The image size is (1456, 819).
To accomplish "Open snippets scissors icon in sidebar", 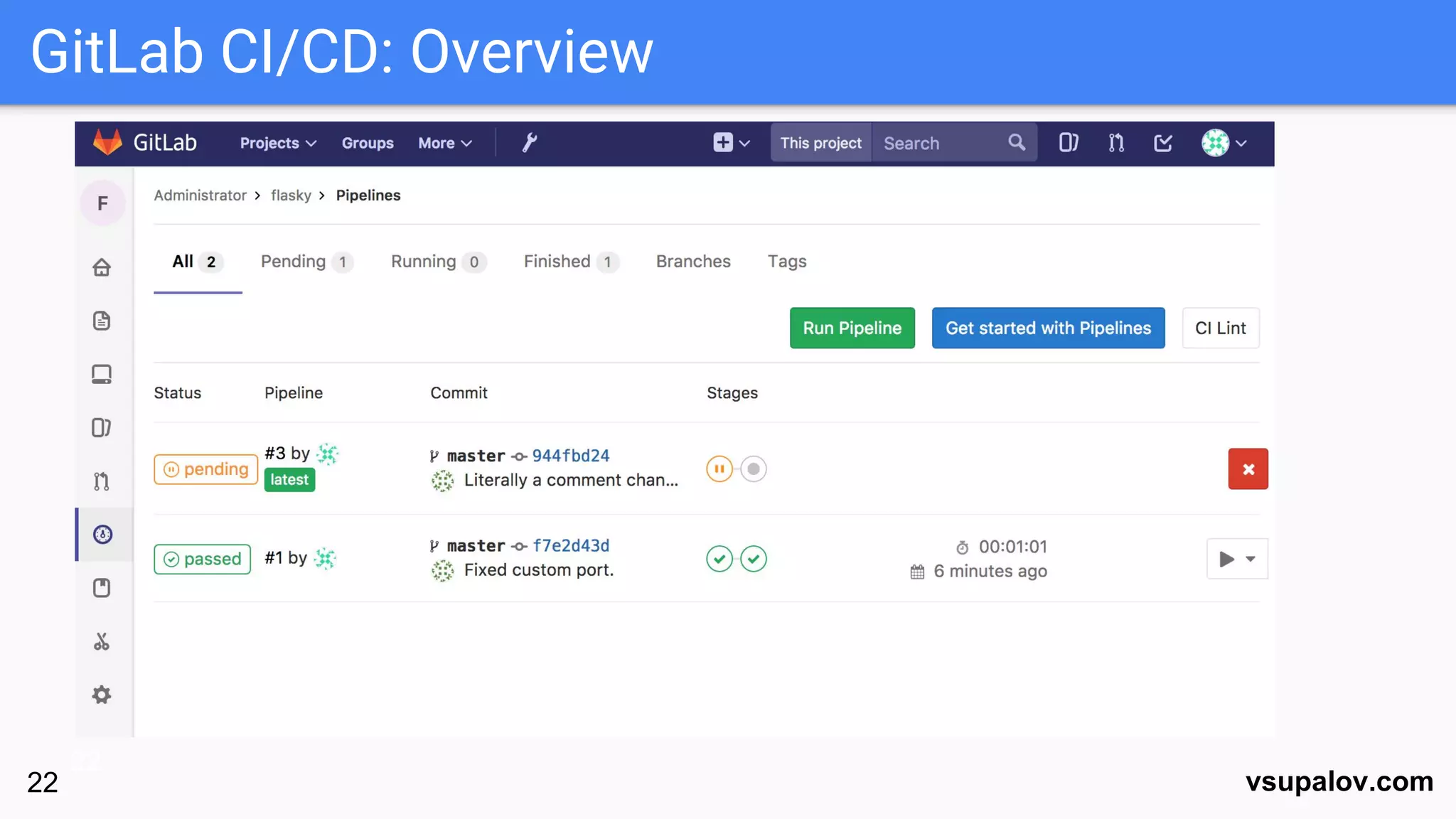I will click(102, 641).
